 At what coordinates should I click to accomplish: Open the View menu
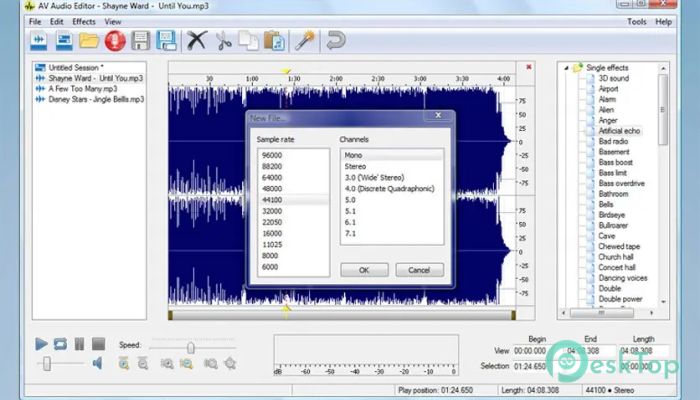pos(112,21)
